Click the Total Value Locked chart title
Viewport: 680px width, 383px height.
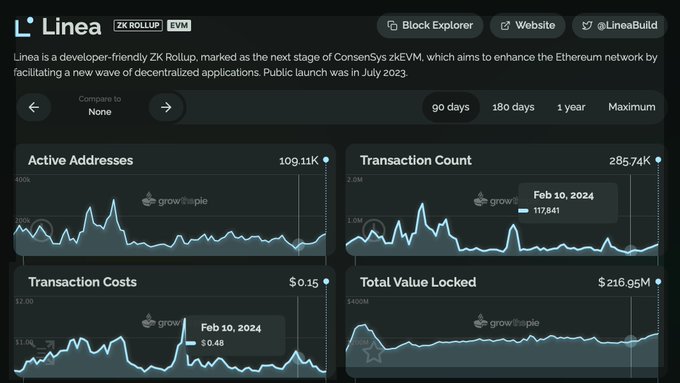418,282
